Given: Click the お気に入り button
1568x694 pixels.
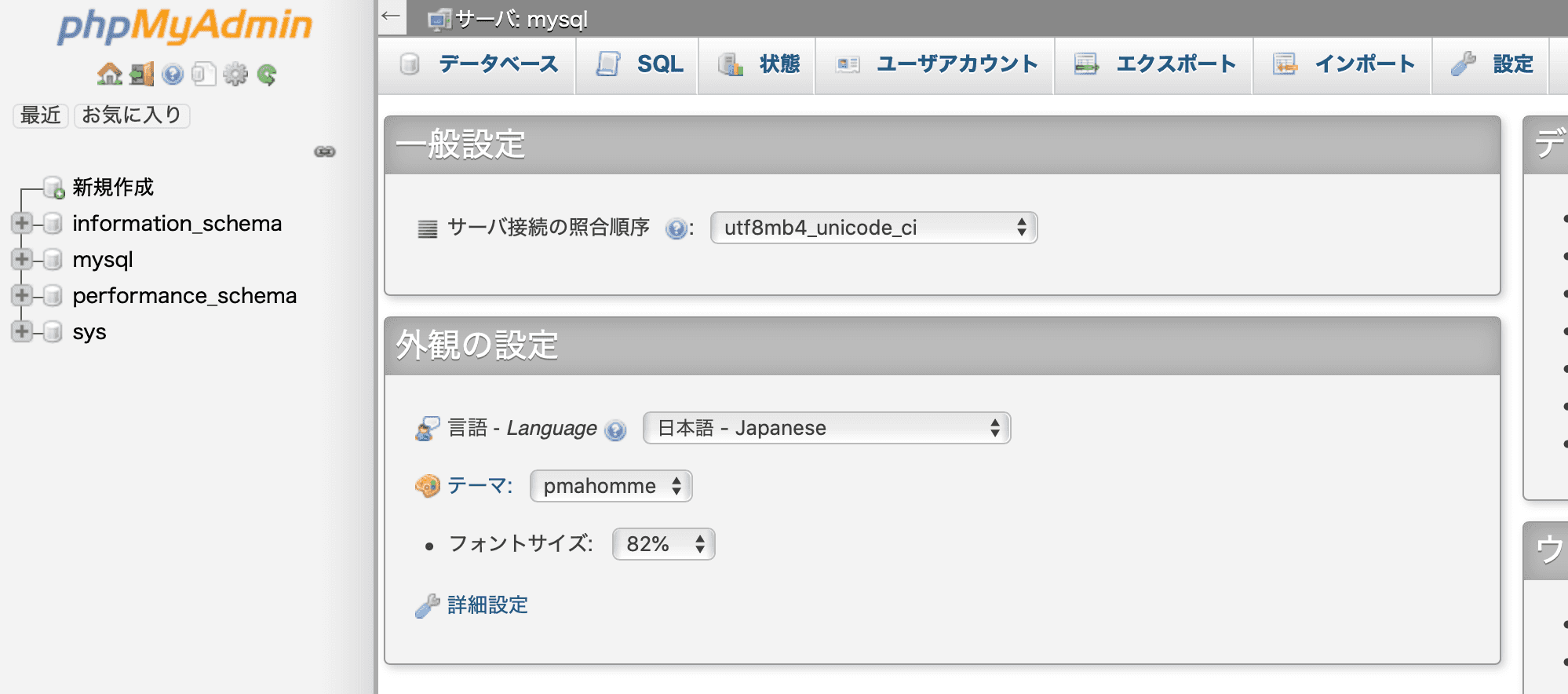Looking at the screenshot, I should [x=132, y=115].
